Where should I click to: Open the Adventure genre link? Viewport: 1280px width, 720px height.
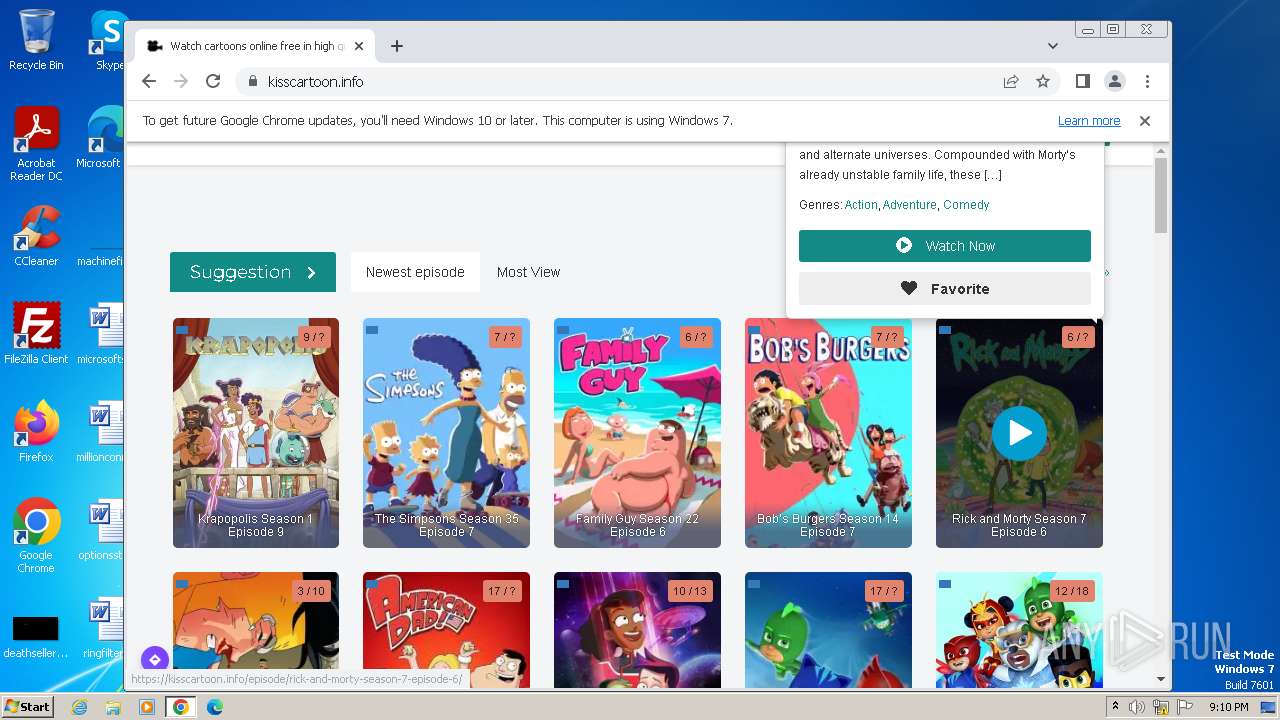(x=909, y=205)
